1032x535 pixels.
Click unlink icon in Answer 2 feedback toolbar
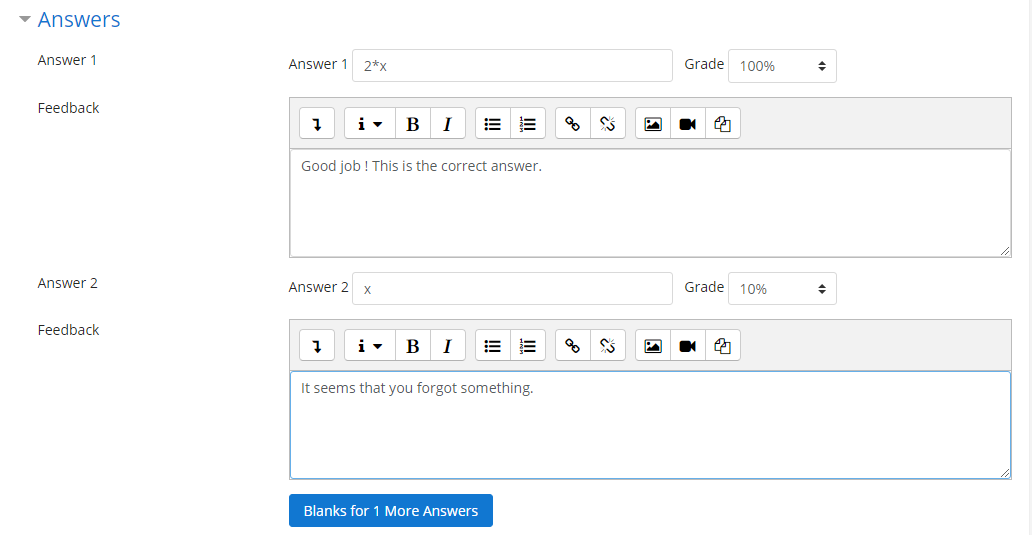pyautogui.click(x=607, y=346)
